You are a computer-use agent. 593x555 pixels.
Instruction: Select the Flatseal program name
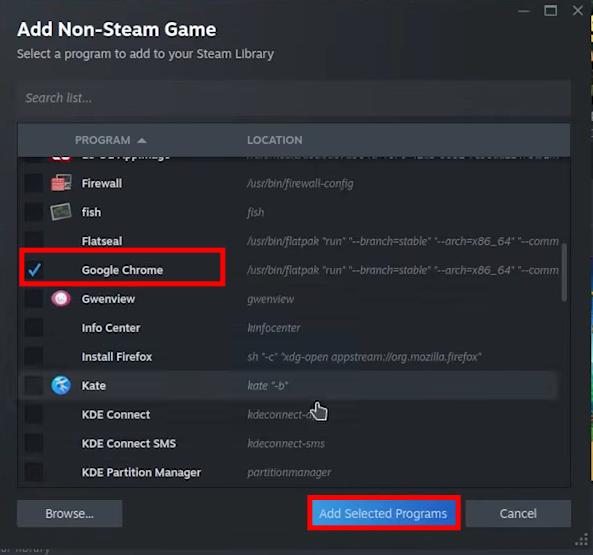pyautogui.click(x=102, y=241)
